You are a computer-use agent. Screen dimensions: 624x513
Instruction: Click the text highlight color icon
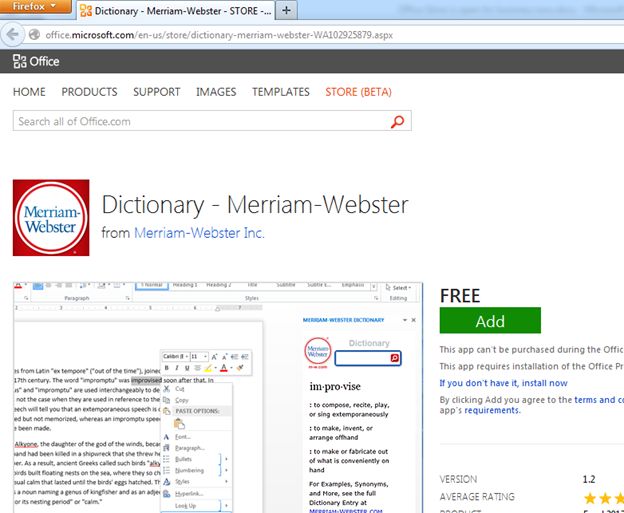(x=208, y=368)
